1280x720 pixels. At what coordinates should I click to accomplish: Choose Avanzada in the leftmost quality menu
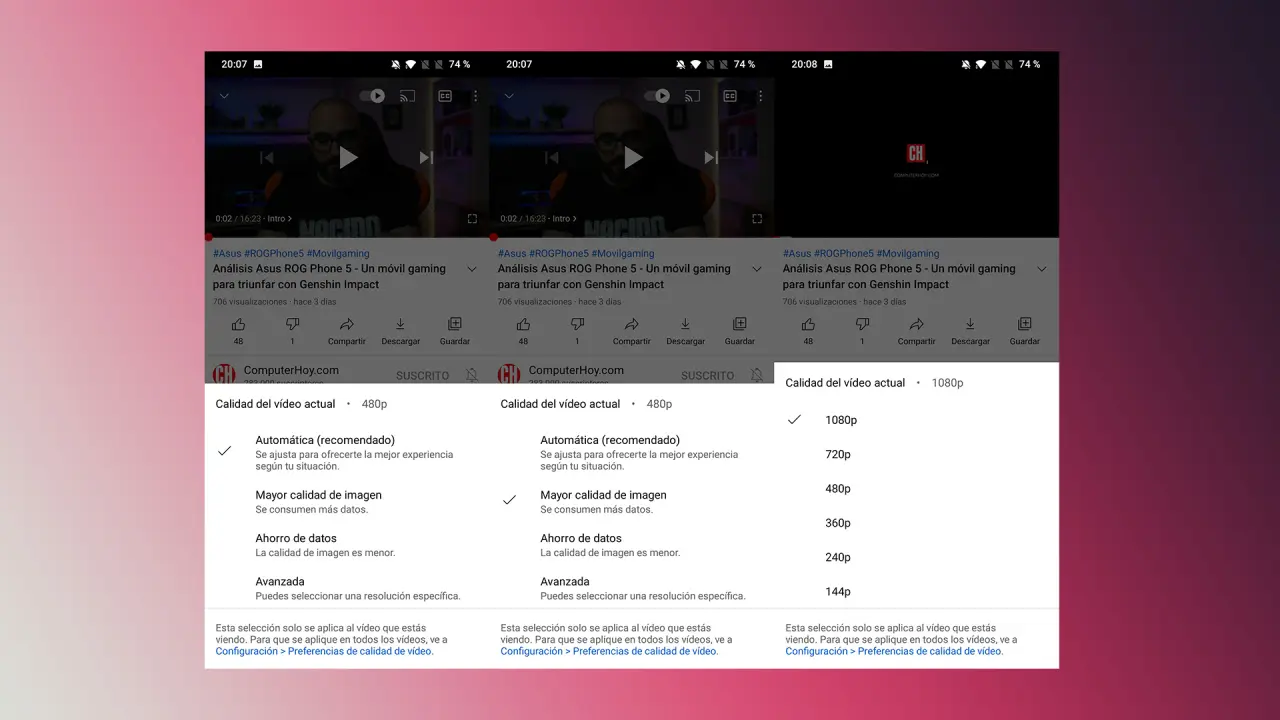tap(280, 582)
